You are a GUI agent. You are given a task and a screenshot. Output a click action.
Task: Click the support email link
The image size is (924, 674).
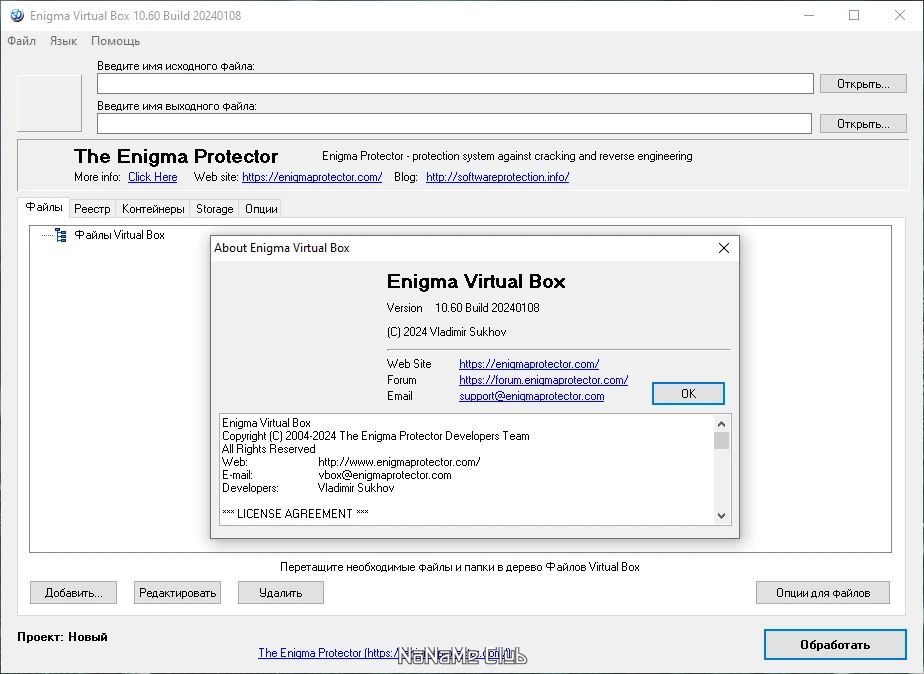pyautogui.click(x=532, y=396)
